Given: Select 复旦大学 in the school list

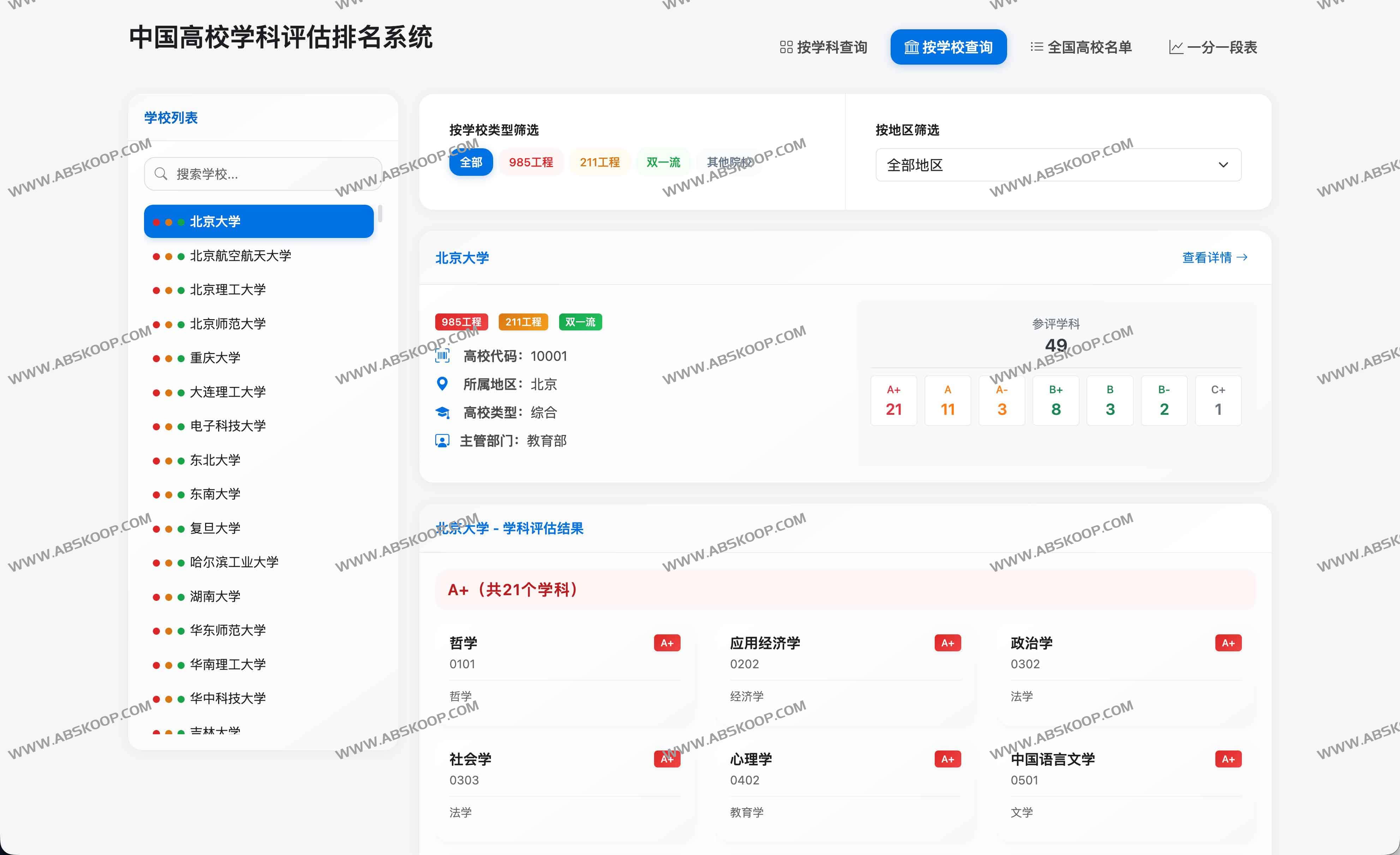Looking at the screenshot, I should tap(215, 528).
